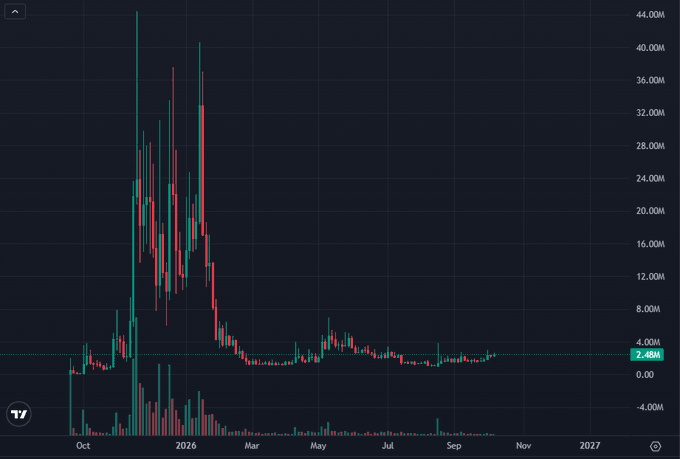Click the large red candle body after 2026
Image resolution: width=680 pixels, height=459 pixels.
click(203, 170)
